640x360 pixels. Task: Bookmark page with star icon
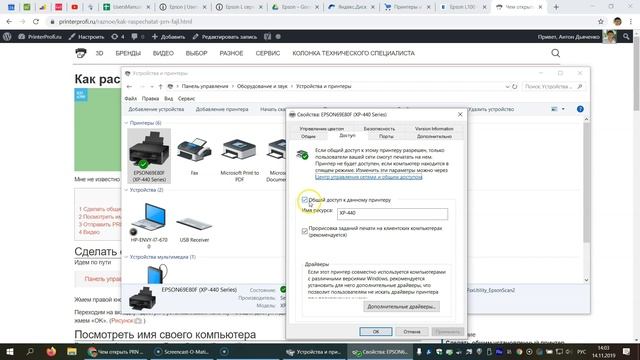tap(600, 22)
